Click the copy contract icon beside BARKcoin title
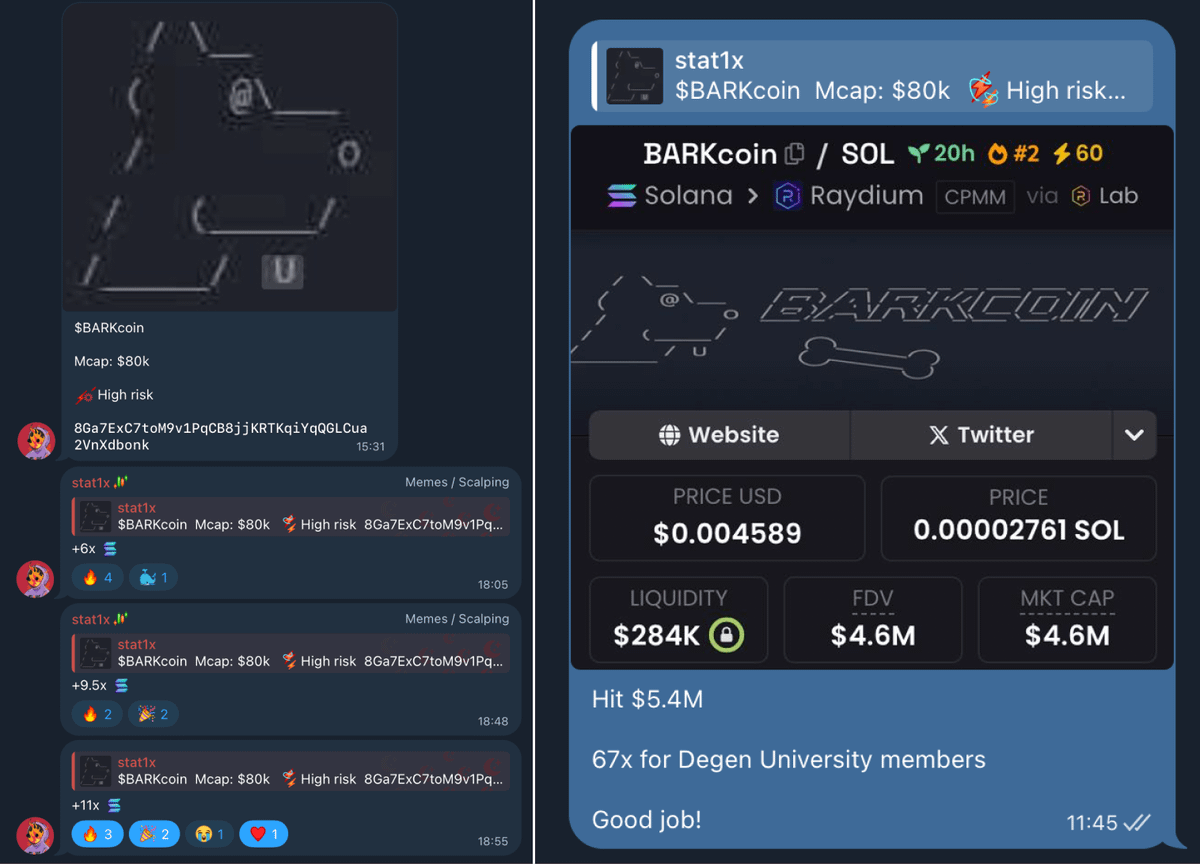Viewport: 1200px width, 864px height. (x=794, y=153)
